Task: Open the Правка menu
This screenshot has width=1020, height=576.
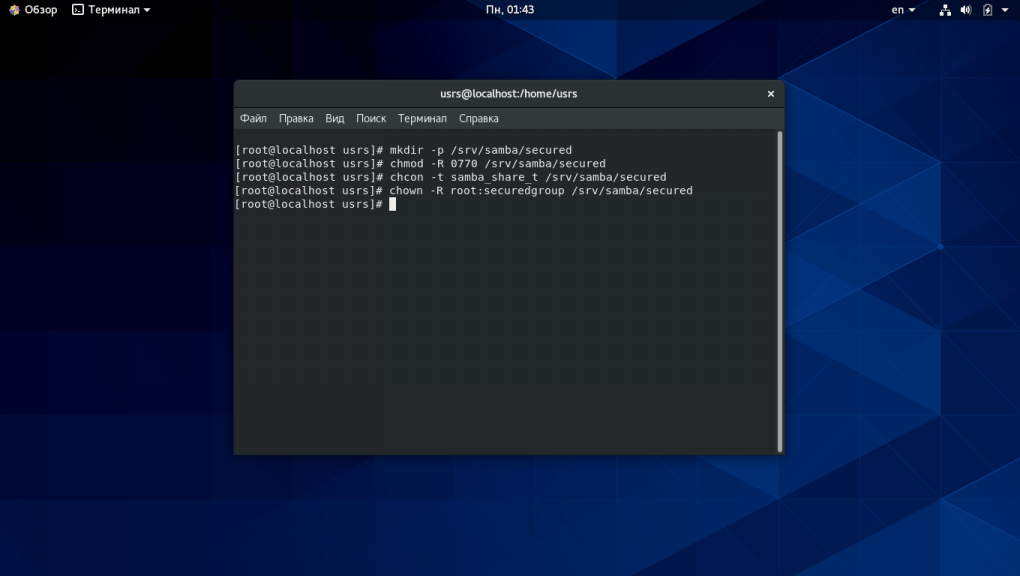Action: (x=296, y=118)
